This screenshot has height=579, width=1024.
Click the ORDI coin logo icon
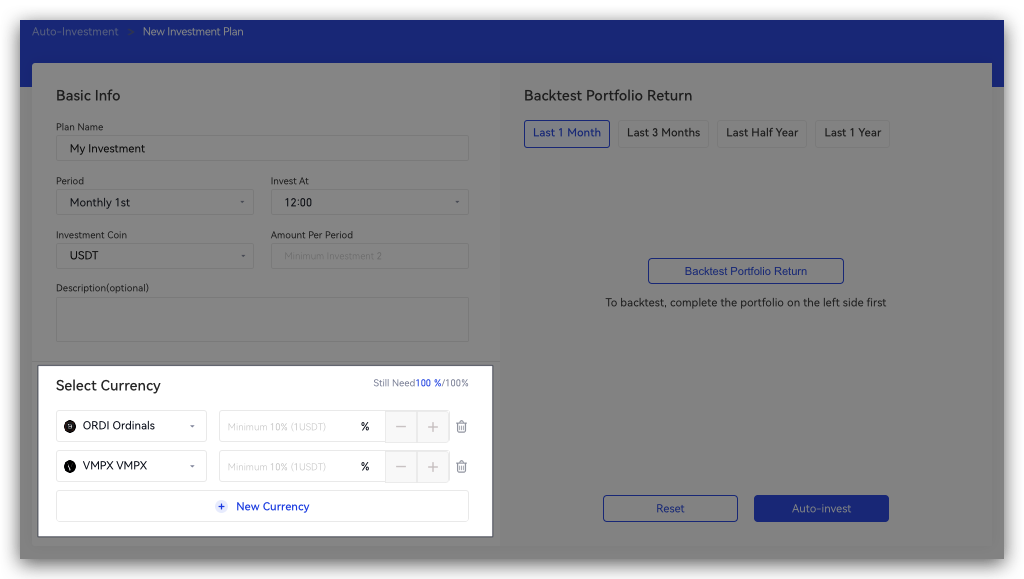pos(70,426)
